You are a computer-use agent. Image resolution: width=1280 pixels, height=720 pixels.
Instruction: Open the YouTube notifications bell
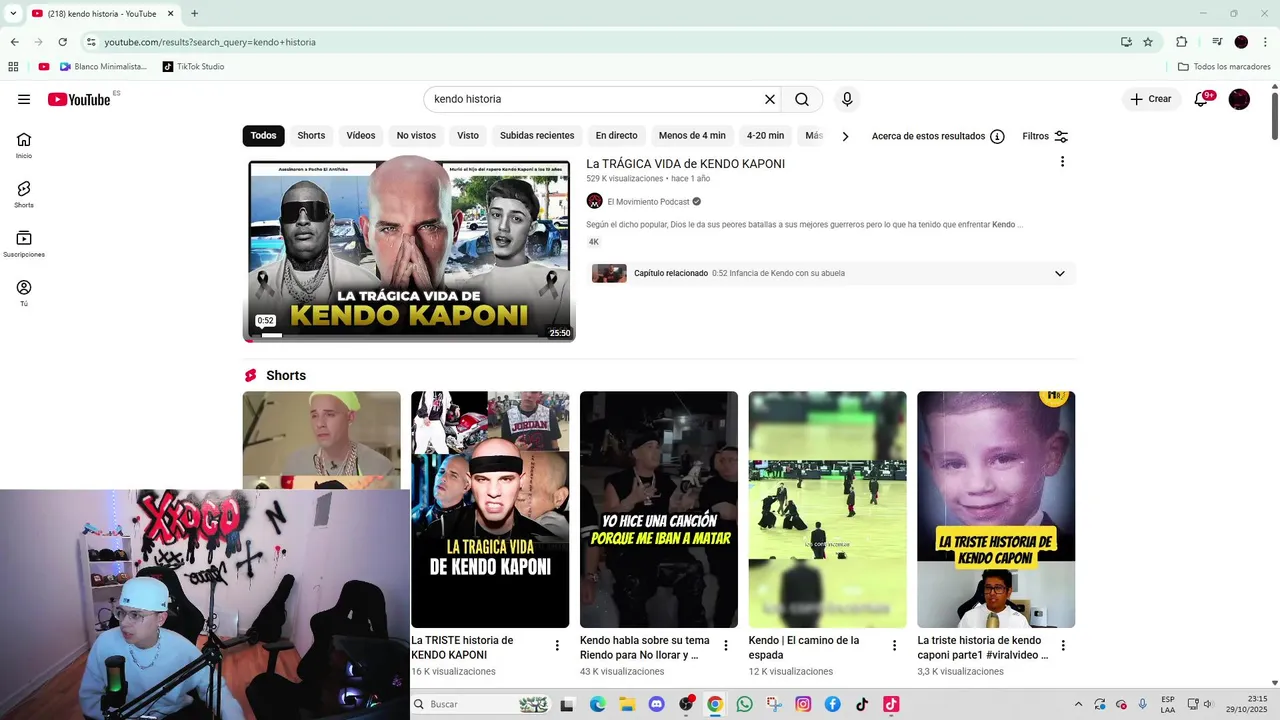(1201, 99)
